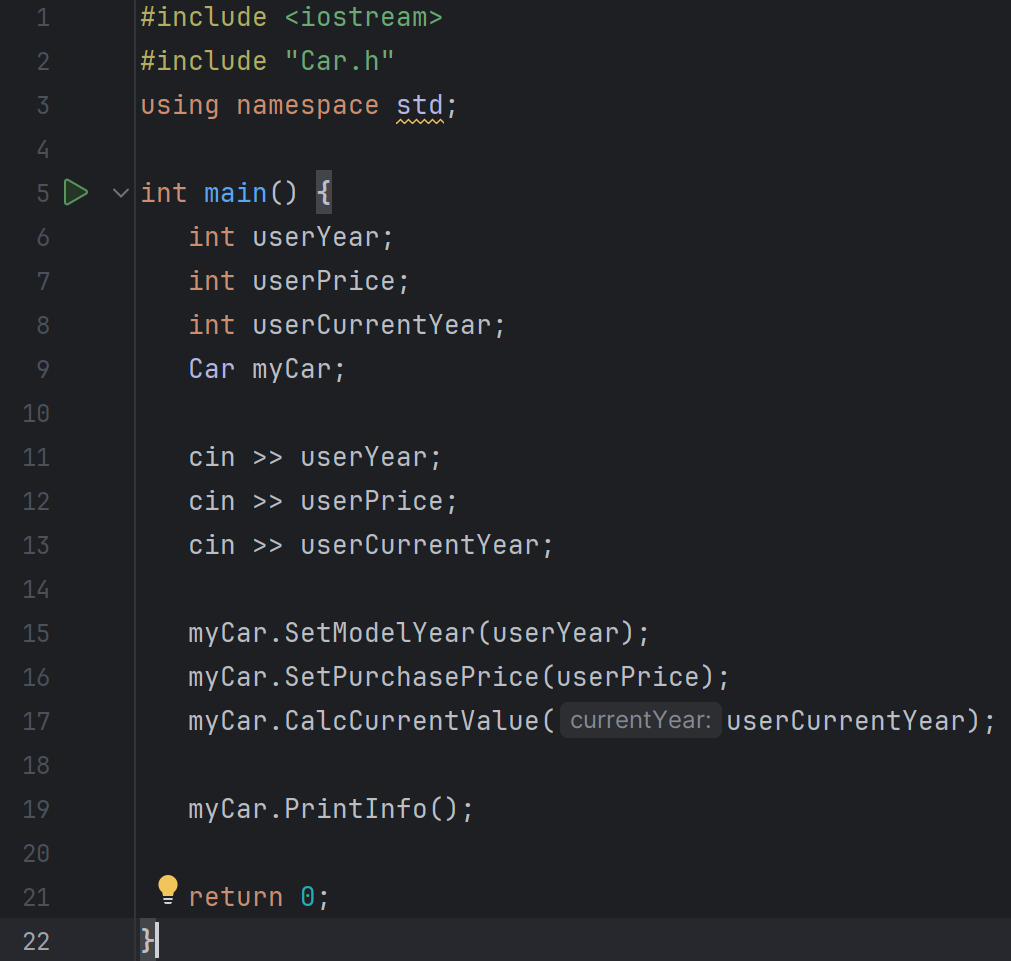The image size is (1011, 961).
Task: Click line number 15 in the gutter
Action: point(36,633)
